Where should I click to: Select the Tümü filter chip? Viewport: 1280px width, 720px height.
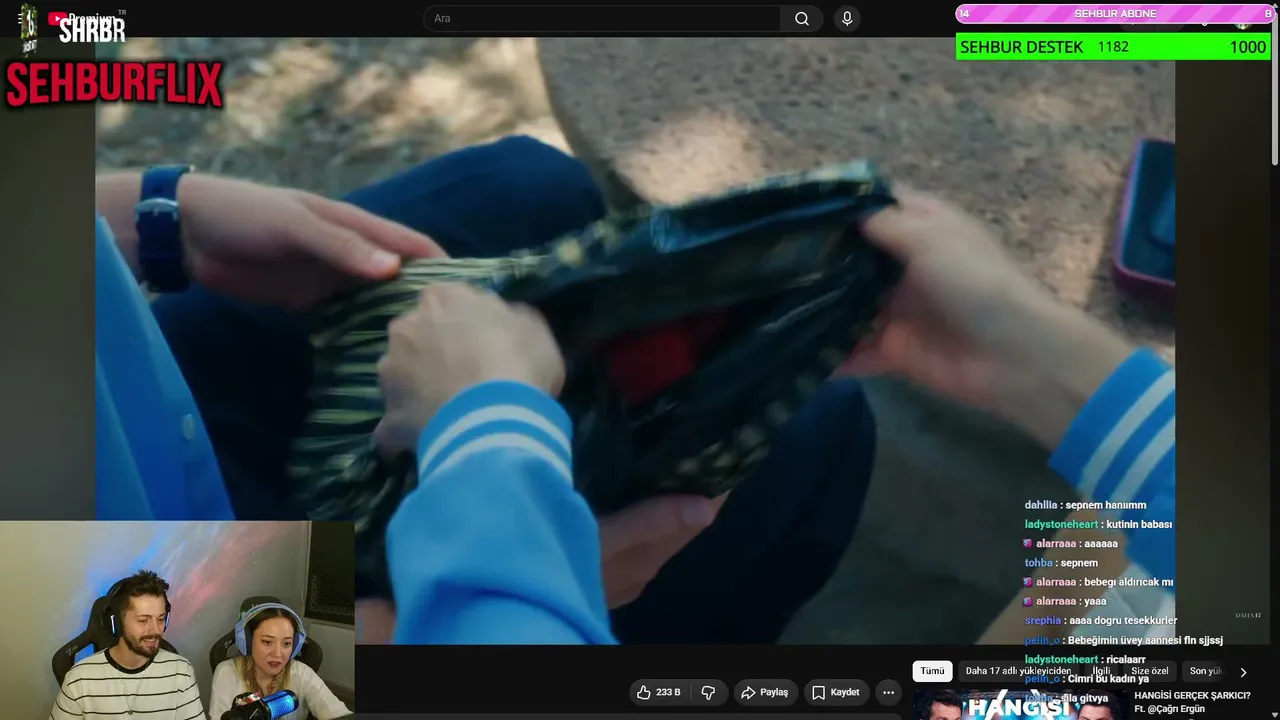[932, 671]
